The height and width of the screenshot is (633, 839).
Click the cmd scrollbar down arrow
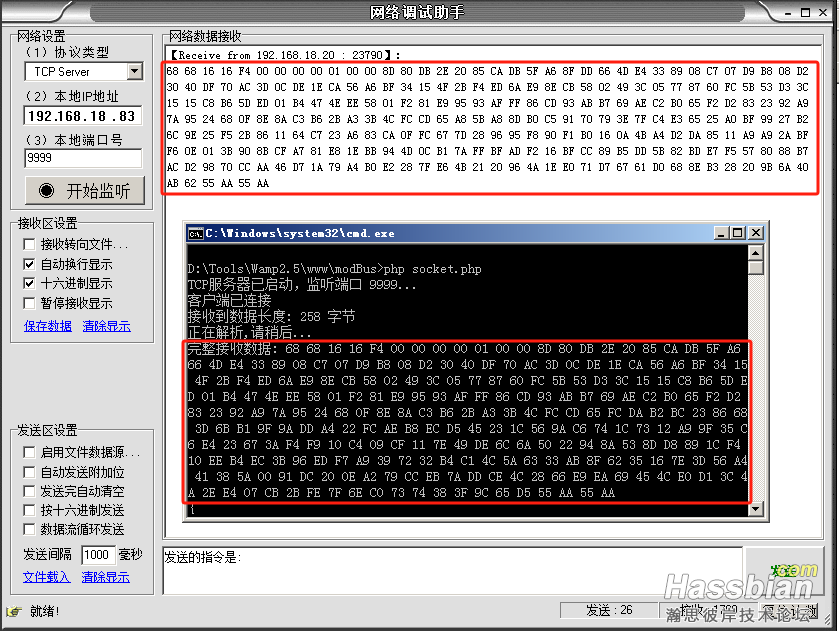click(x=757, y=509)
